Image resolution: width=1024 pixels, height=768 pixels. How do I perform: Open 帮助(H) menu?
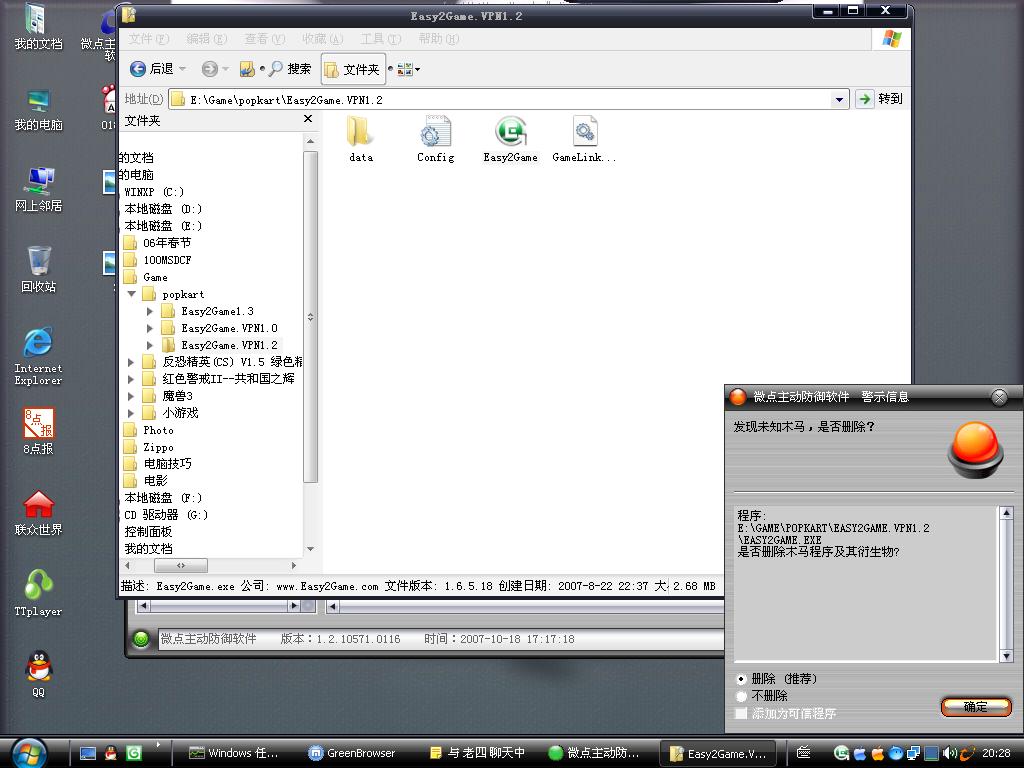439,39
